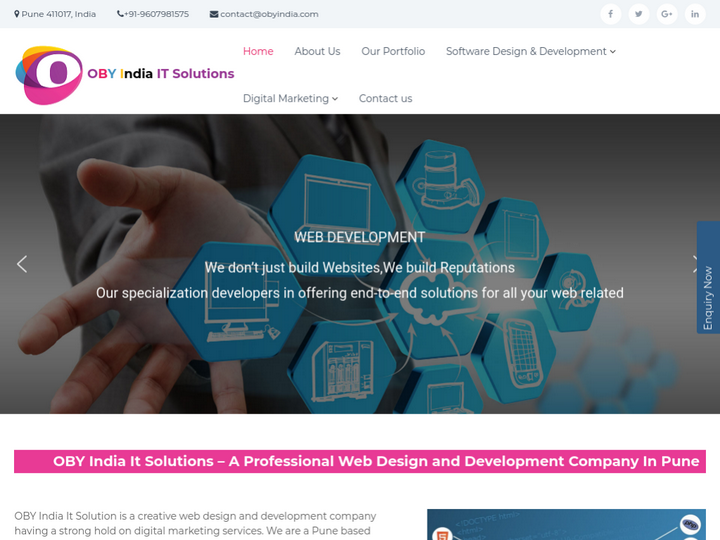The width and height of the screenshot is (720, 540).
Task: Advance slider with the right arrow
Action: tap(695, 264)
